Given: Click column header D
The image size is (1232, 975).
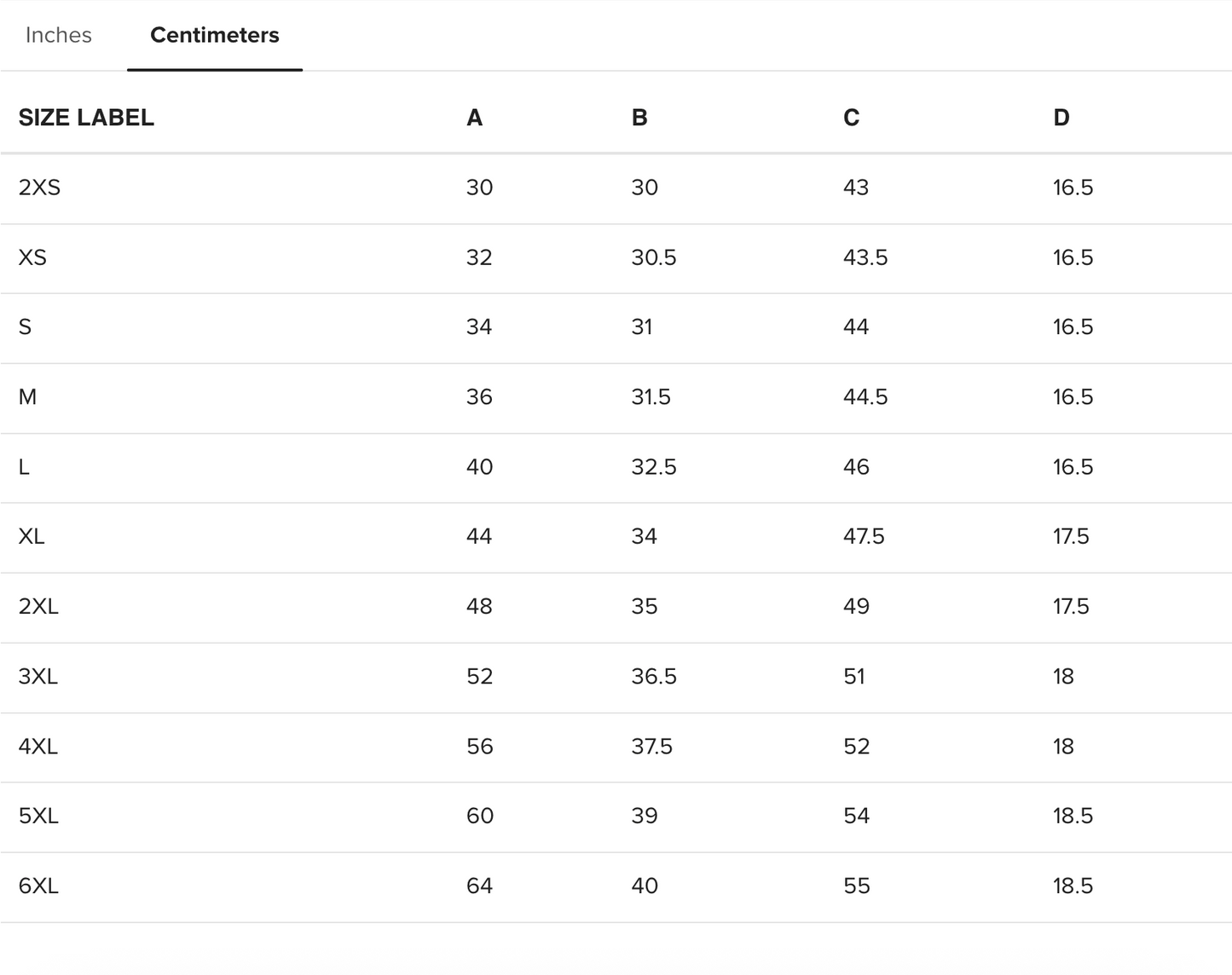Looking at the screenshot, I should point(1061,118).
